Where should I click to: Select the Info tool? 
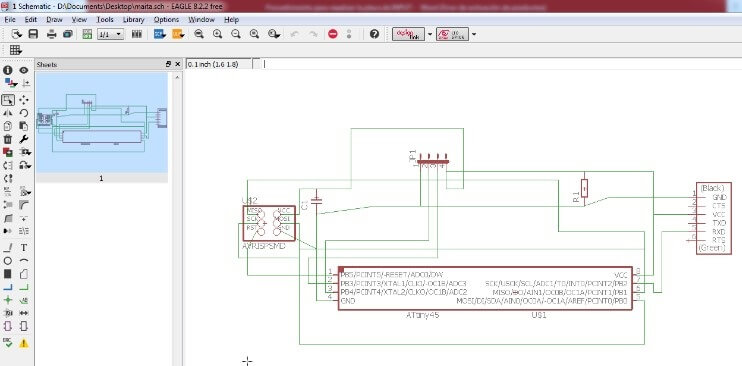click(x=8, y=70)
